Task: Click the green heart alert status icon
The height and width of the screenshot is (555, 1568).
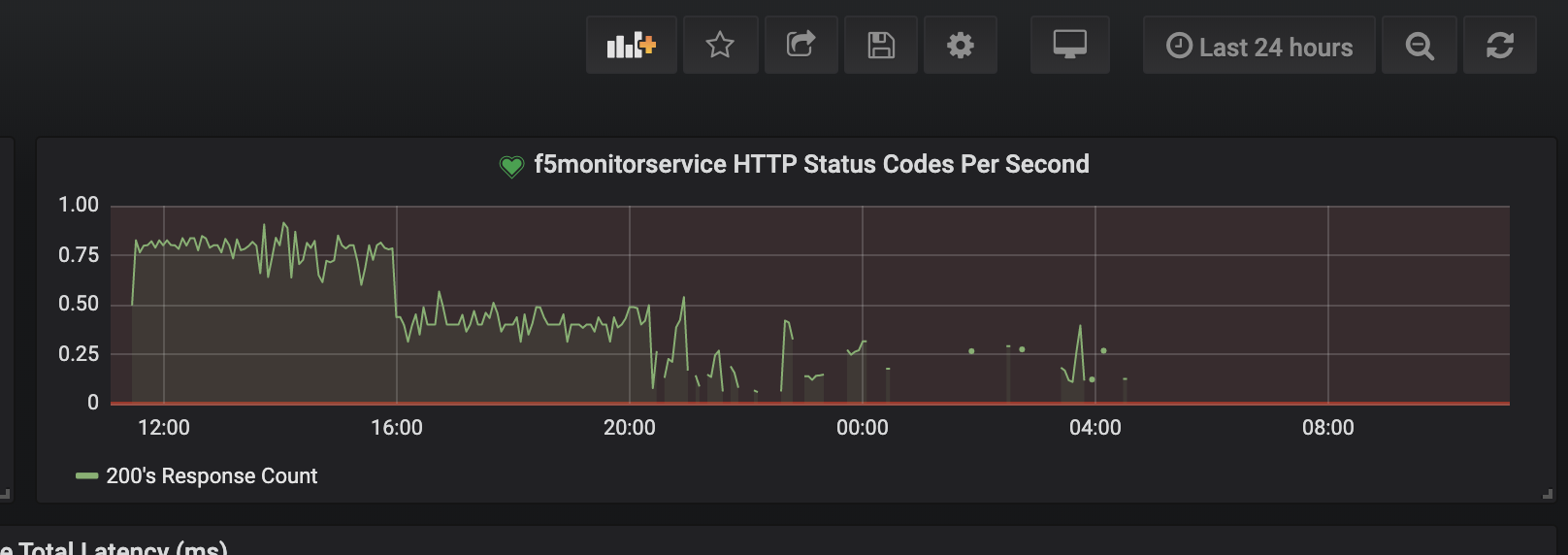Action: 511,167
